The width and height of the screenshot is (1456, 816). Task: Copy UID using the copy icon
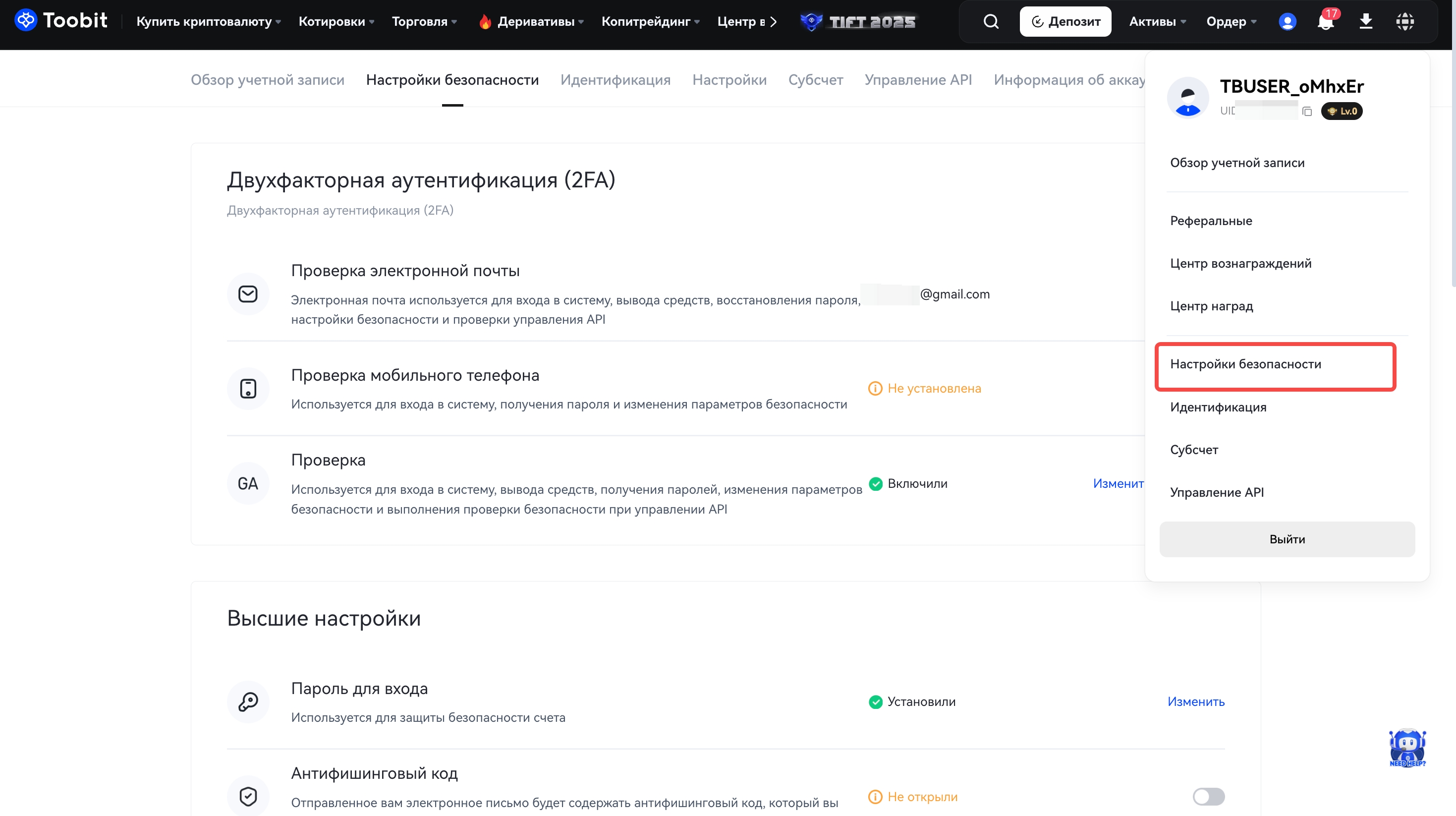point(1307,112)
